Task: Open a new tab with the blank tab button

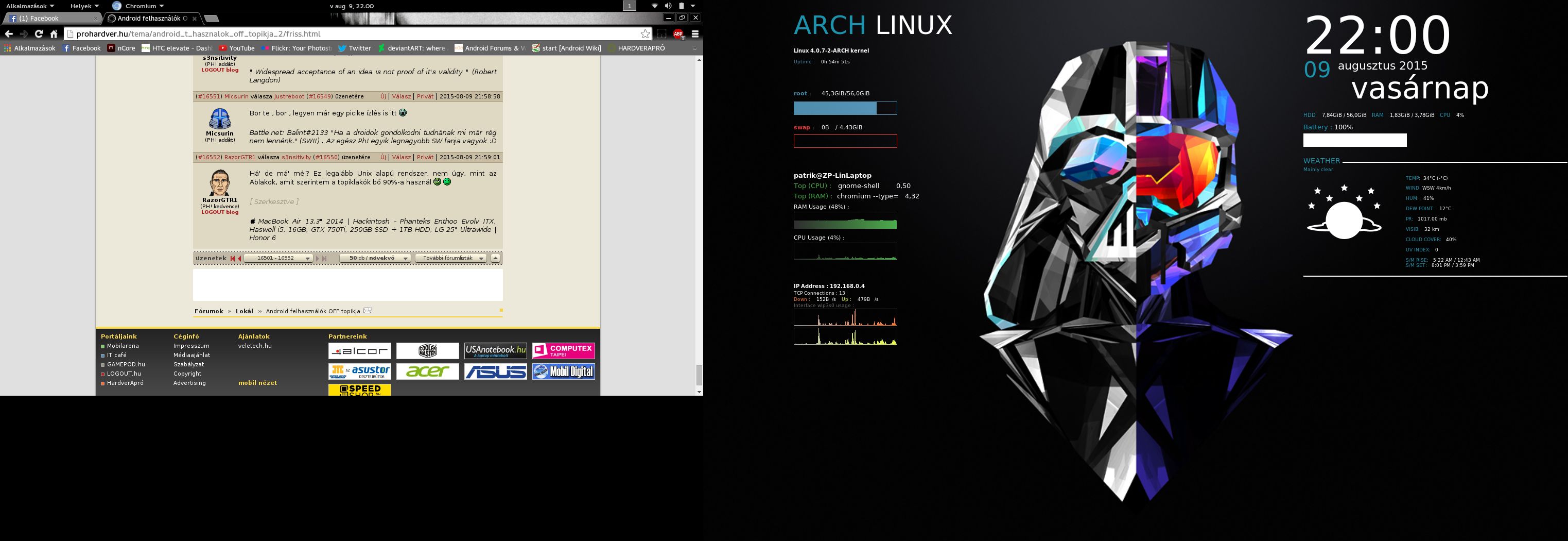Action: tap(211, 19)
